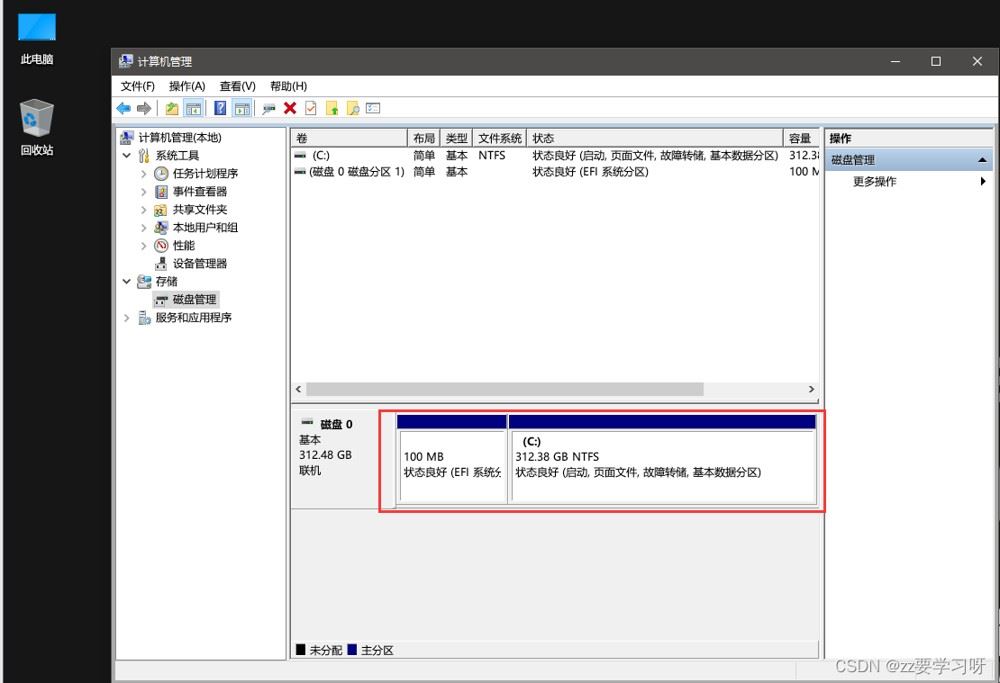Image resolution: width=1000 pixels, height=683 pixels.
Task: Select 性能 in the tree
Action: (x=184, y=246)
